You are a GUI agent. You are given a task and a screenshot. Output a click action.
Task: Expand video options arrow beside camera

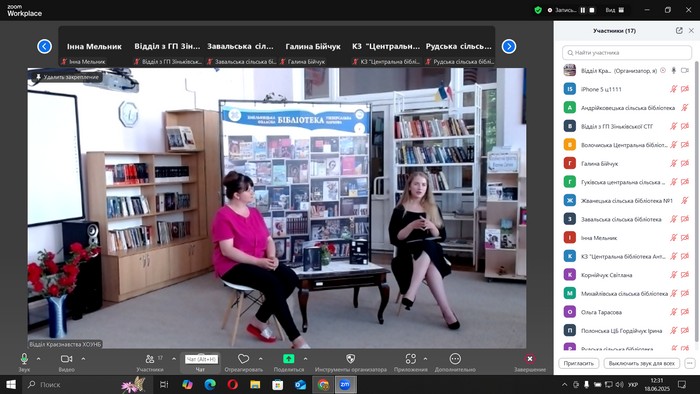(83, 359)
